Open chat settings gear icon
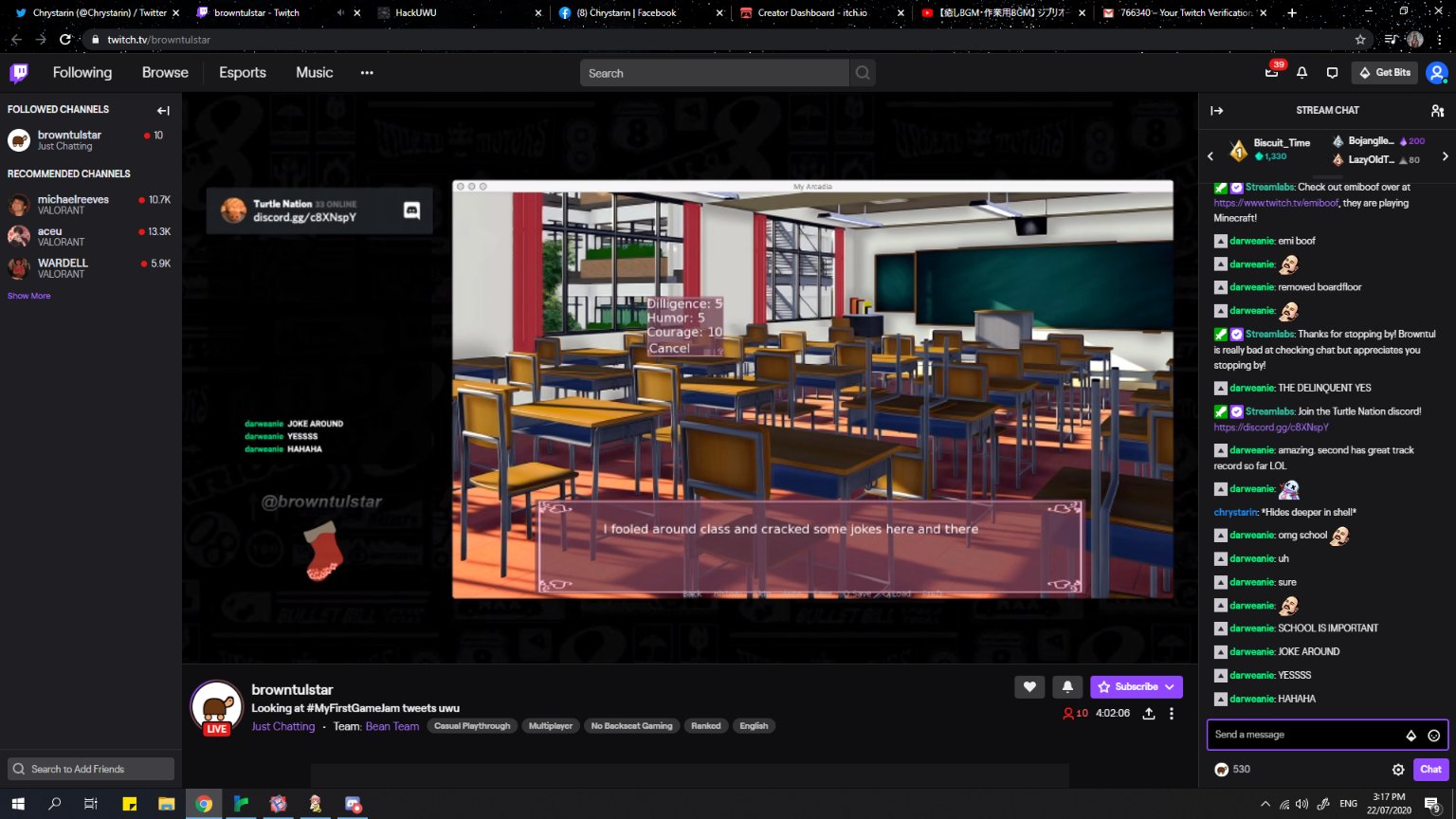This screenshot has width=1456, height=819. click(x=1398, y=770)
